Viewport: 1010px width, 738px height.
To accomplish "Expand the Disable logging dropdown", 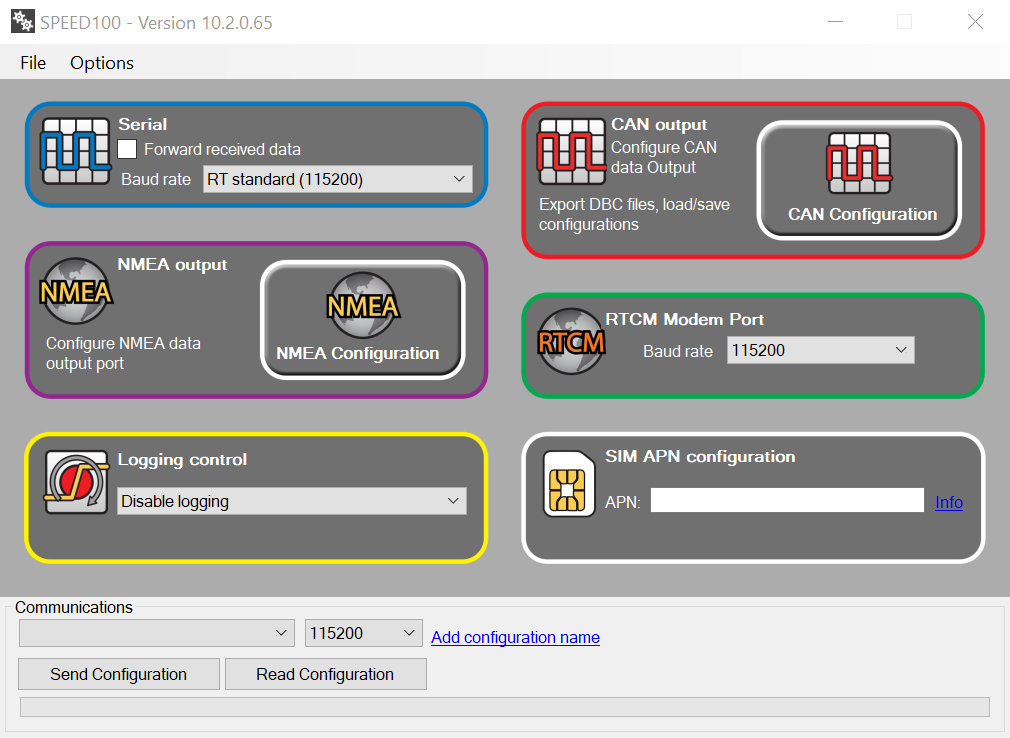I will pyautogui.click(x=292, y=501).
